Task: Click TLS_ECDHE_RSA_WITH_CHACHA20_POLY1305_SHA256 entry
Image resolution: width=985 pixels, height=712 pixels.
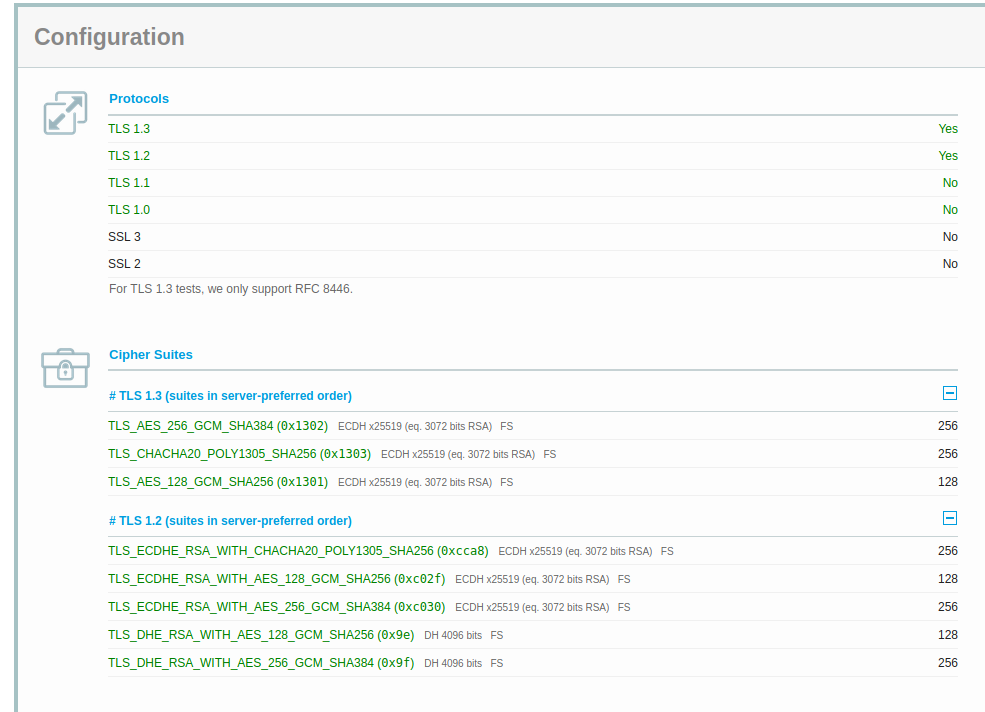Action: 298,551
